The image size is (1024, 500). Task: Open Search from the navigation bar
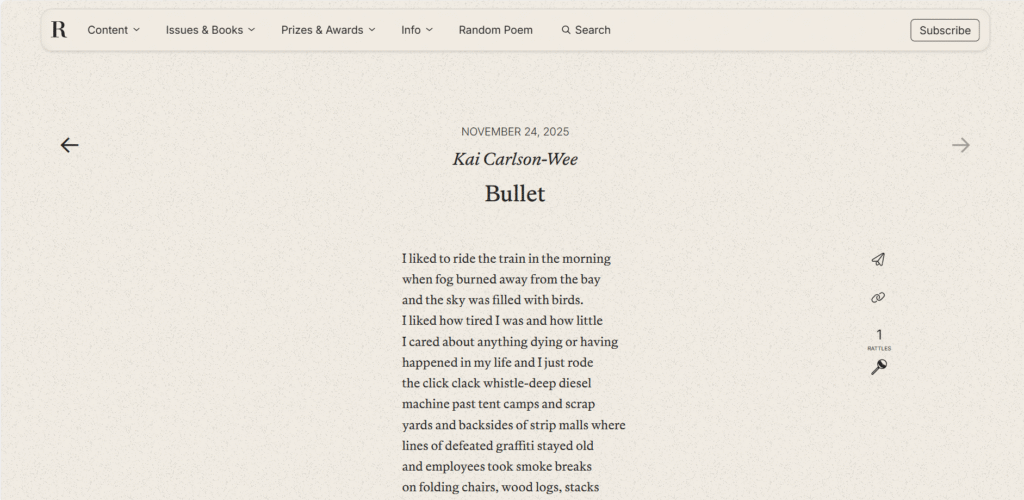[x=592, y=30]
